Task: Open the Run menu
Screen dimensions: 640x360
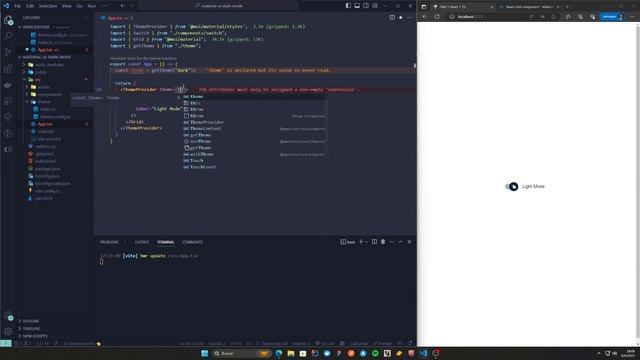Action: (92, 6)
